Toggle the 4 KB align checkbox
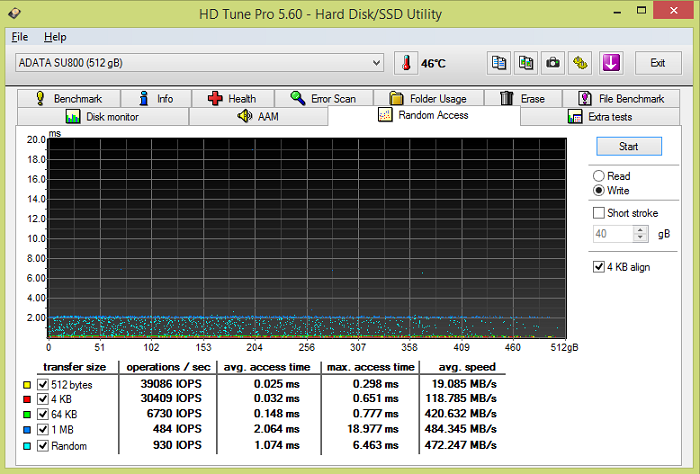700x474 pixels. (x=599, y=267)
